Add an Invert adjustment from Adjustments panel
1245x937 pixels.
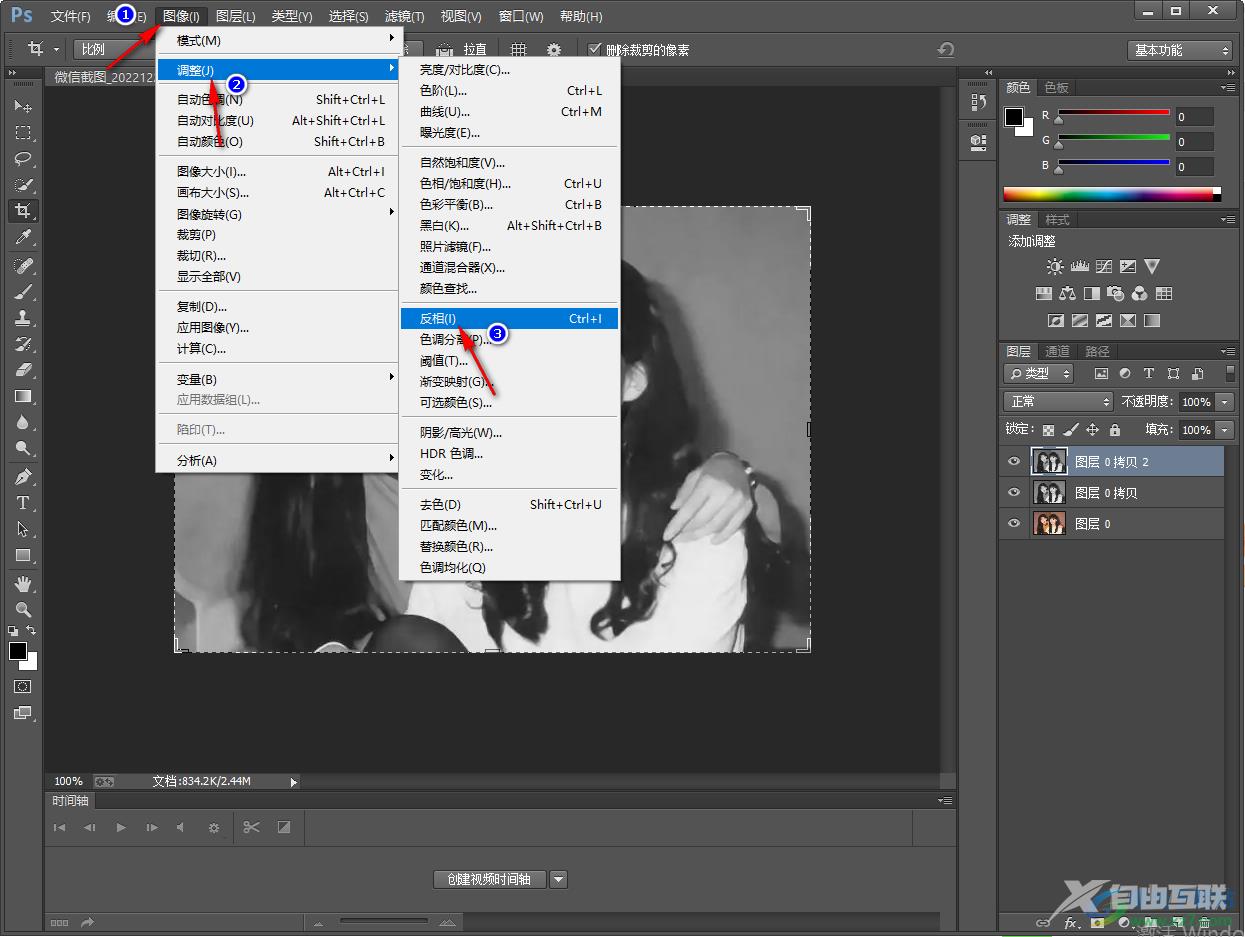[1055, 321]
